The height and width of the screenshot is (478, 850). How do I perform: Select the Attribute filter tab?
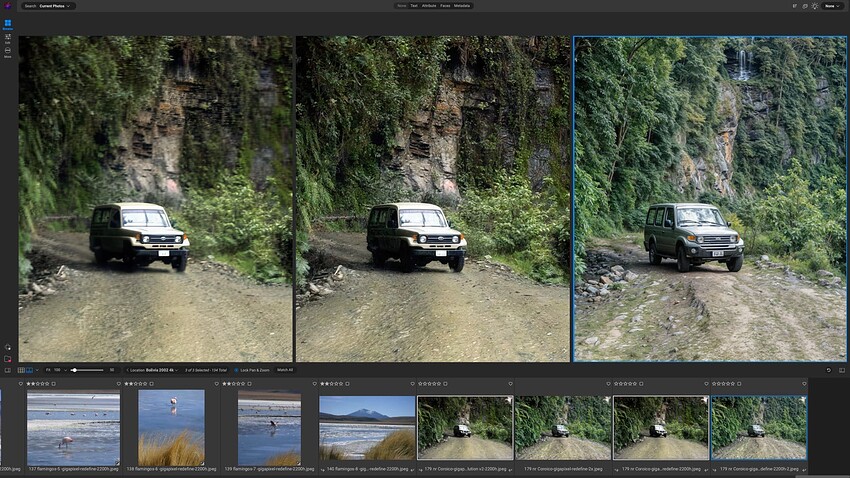pos(429,6)
